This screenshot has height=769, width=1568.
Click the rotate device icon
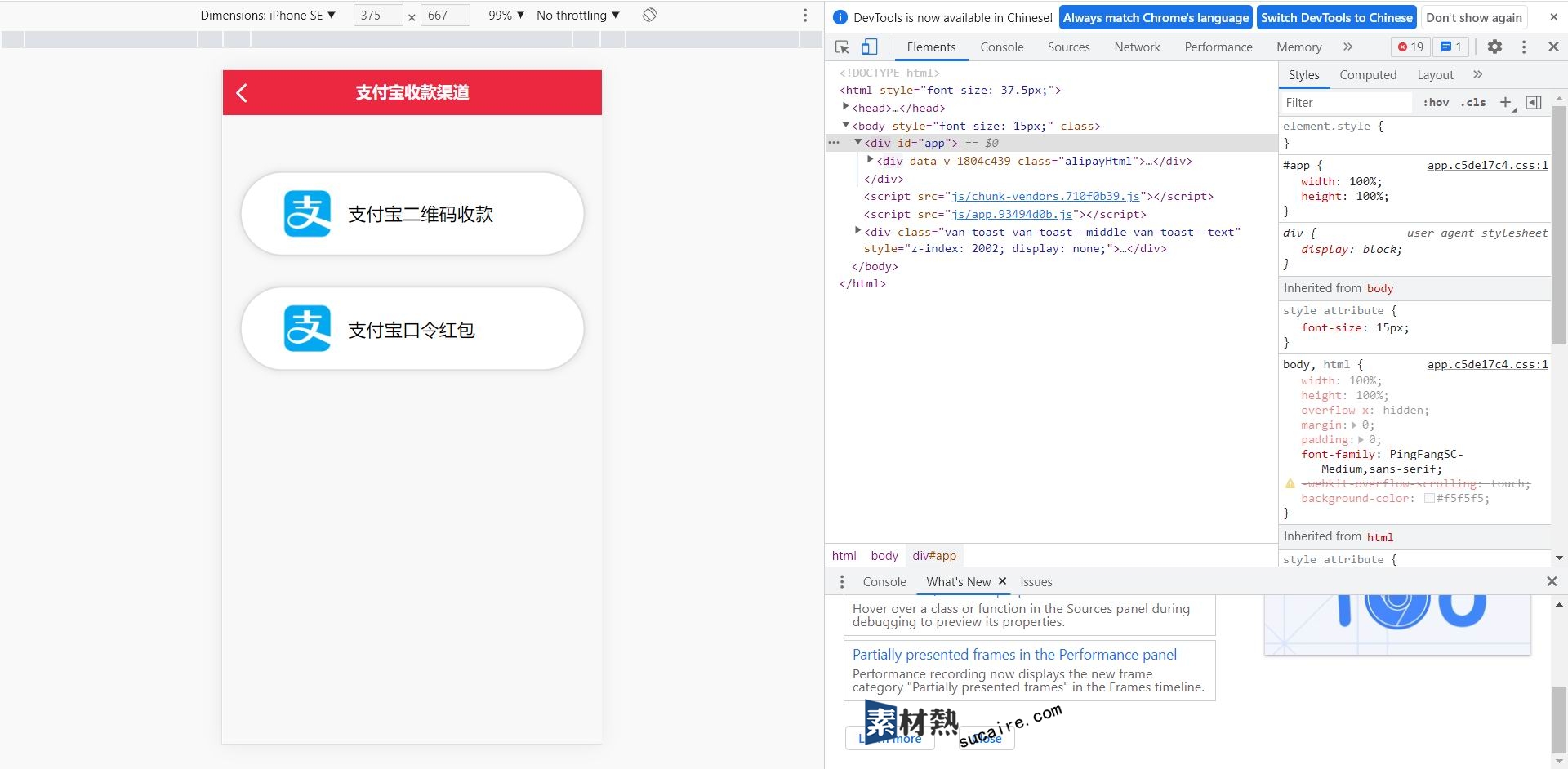coord(649,15)
